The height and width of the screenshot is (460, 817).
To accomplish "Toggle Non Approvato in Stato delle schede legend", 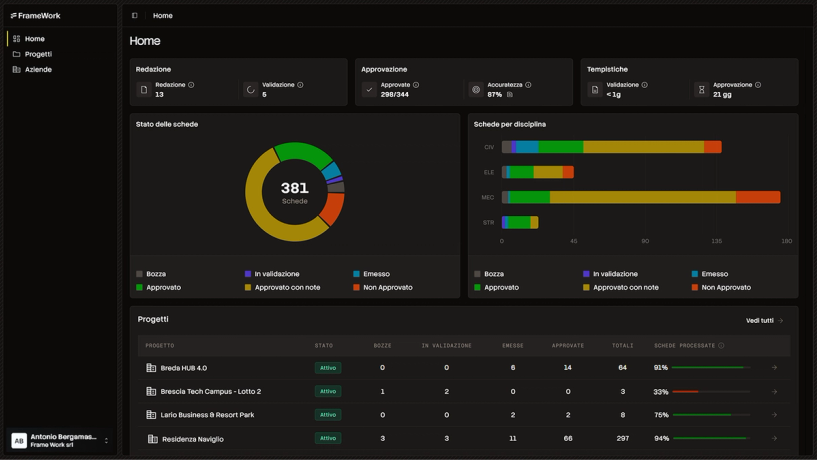I will click(383, 288).
